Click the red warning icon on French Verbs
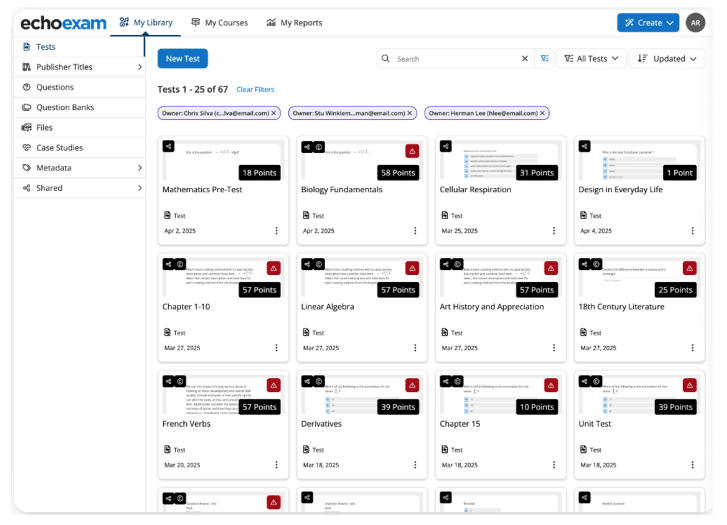727x525 pixels. click(x=274, y=385)
